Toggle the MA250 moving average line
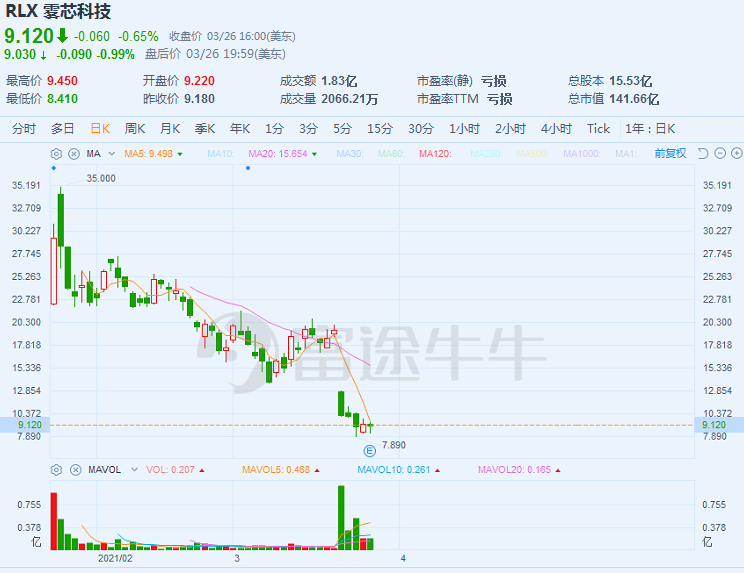This screenshot has height=573, width=744. (486, 154)
